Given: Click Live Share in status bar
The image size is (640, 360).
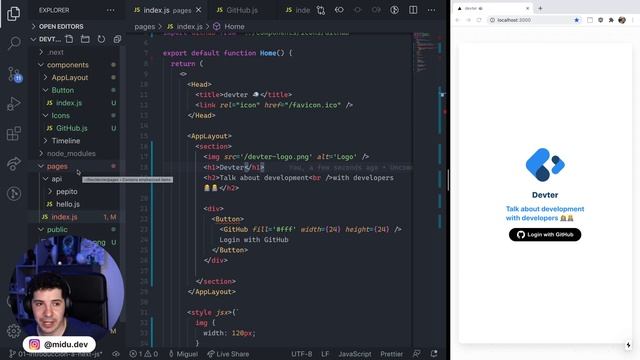Looking at the screenshot, I should [228, 354].
